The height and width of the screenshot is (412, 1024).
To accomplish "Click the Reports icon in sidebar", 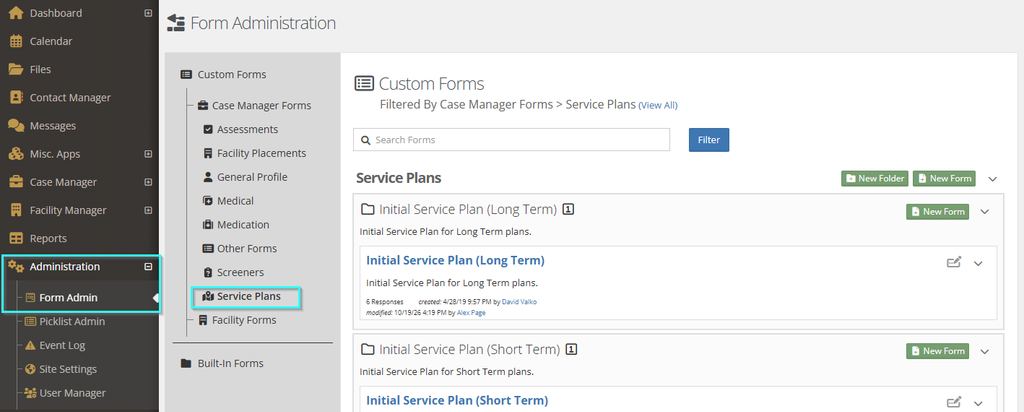I will [16, 238].
